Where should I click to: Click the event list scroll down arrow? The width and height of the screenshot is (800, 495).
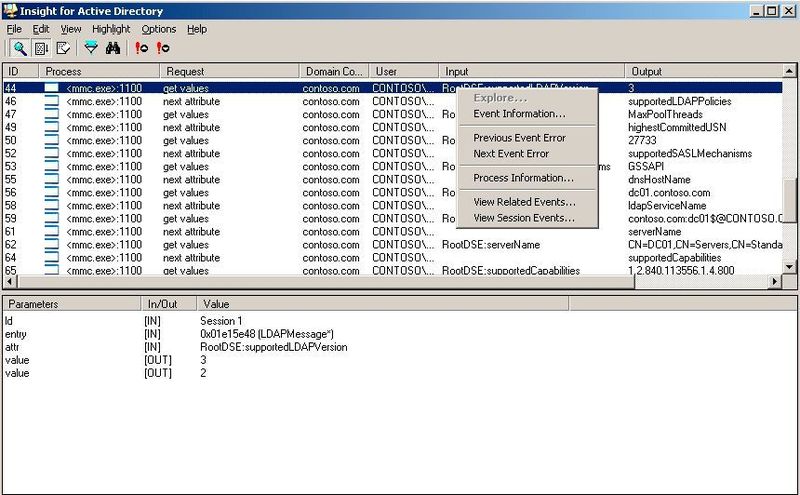(x=789, y=266)
